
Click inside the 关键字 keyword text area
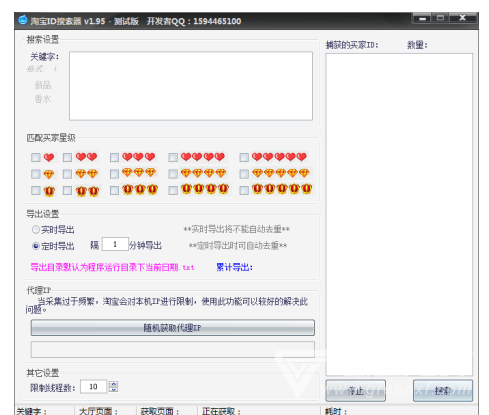(x=191, y=86)
